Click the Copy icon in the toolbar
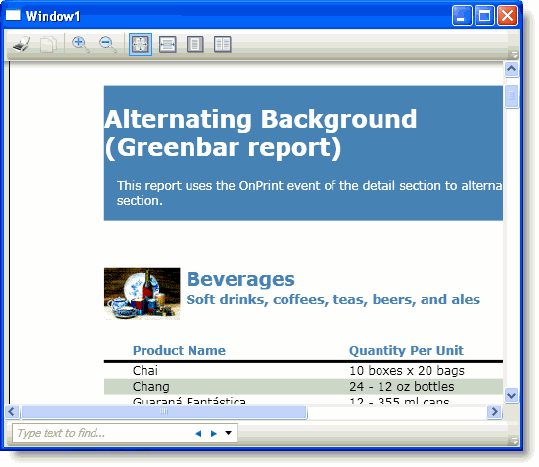Screen dimensions: 539x467 pyautogui.click(x=48, y=44)
